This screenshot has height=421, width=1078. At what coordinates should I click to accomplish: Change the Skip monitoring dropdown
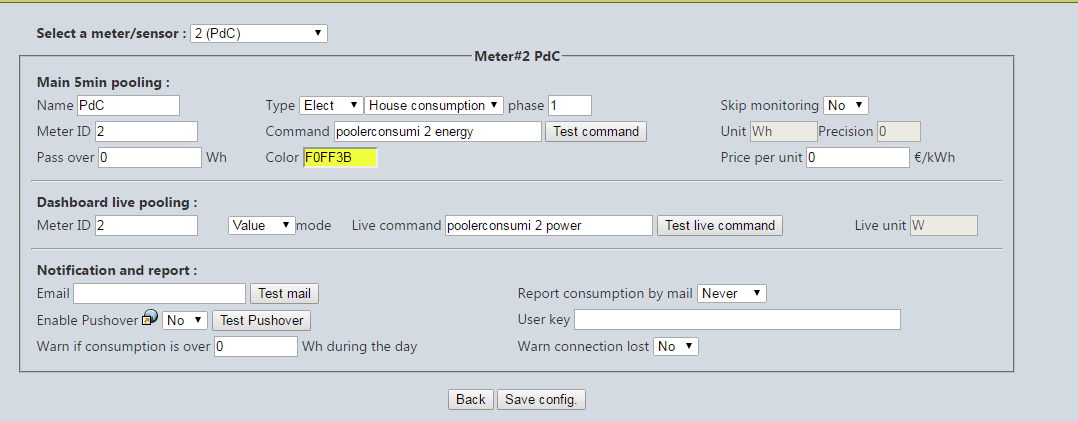click(x=846, y=105)
